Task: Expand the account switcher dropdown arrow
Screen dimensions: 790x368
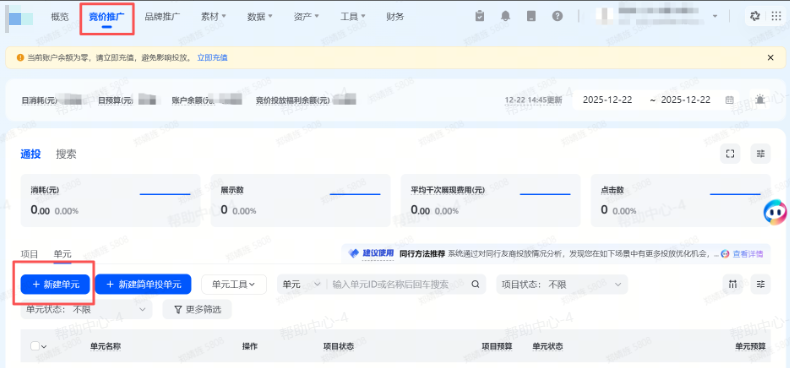Action: [714, 16]
